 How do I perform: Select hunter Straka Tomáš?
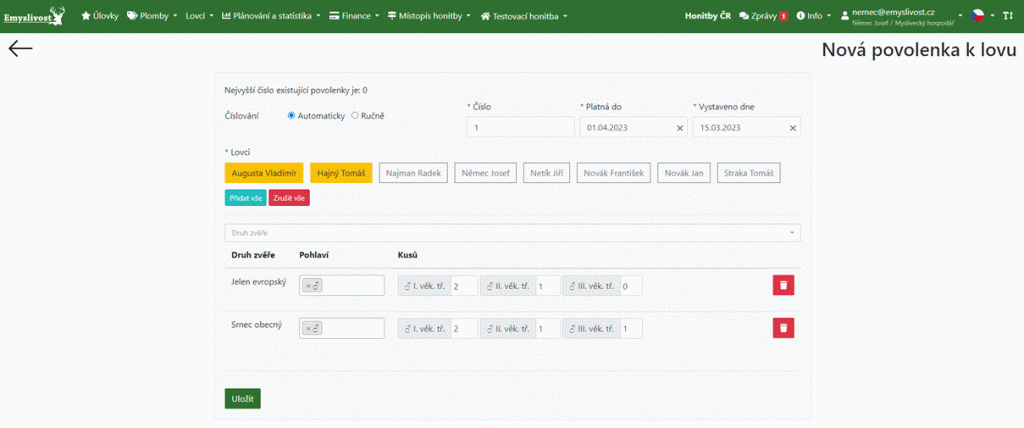[748, 173]
